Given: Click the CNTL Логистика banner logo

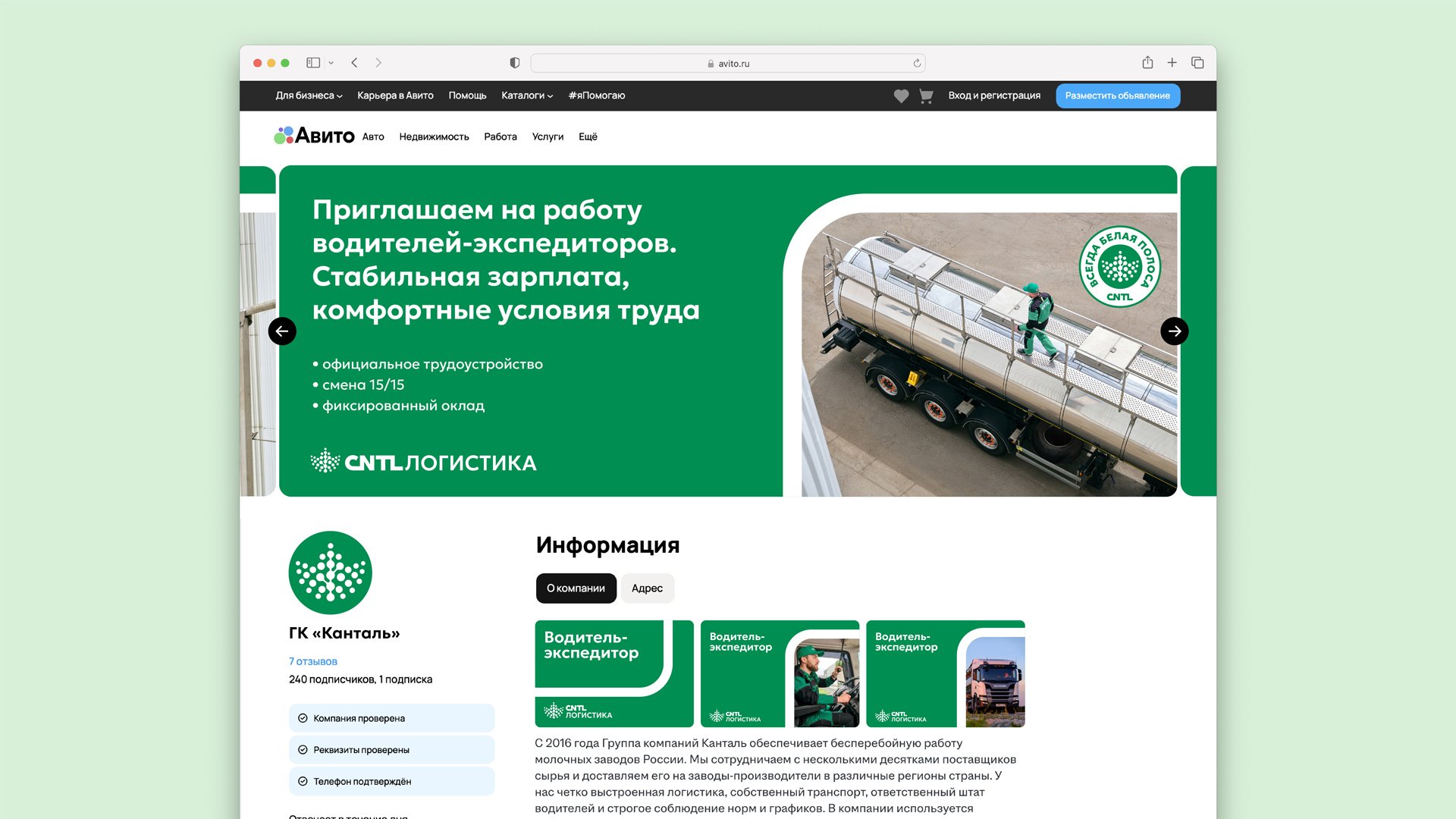Looking at the screenshot, I should pyautogui.click(x=423, y=462).
